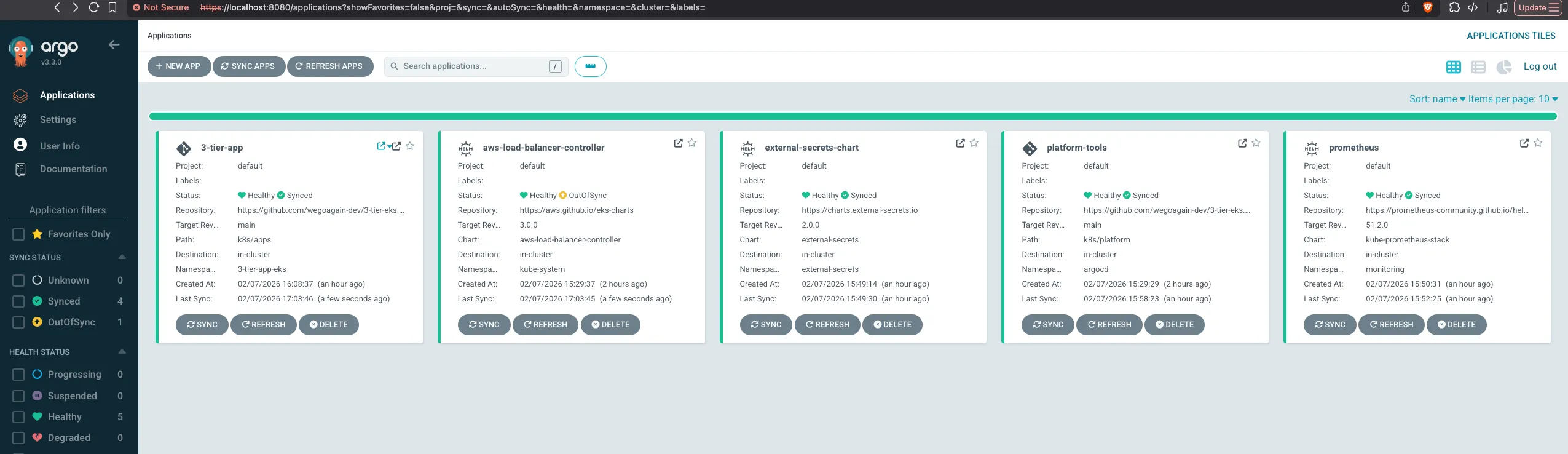1568x454 pixels.
Task: Change the Items per page dropdown
Action: (1512, 99)
